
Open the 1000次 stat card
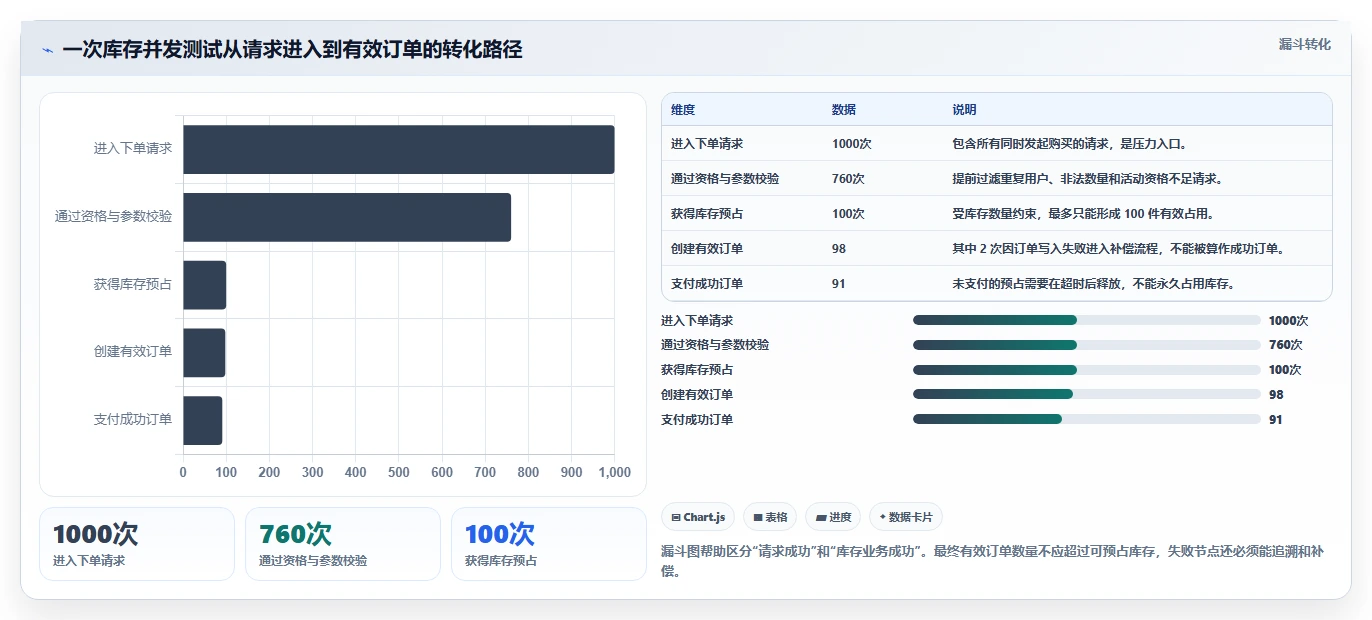tap(137, 544)
